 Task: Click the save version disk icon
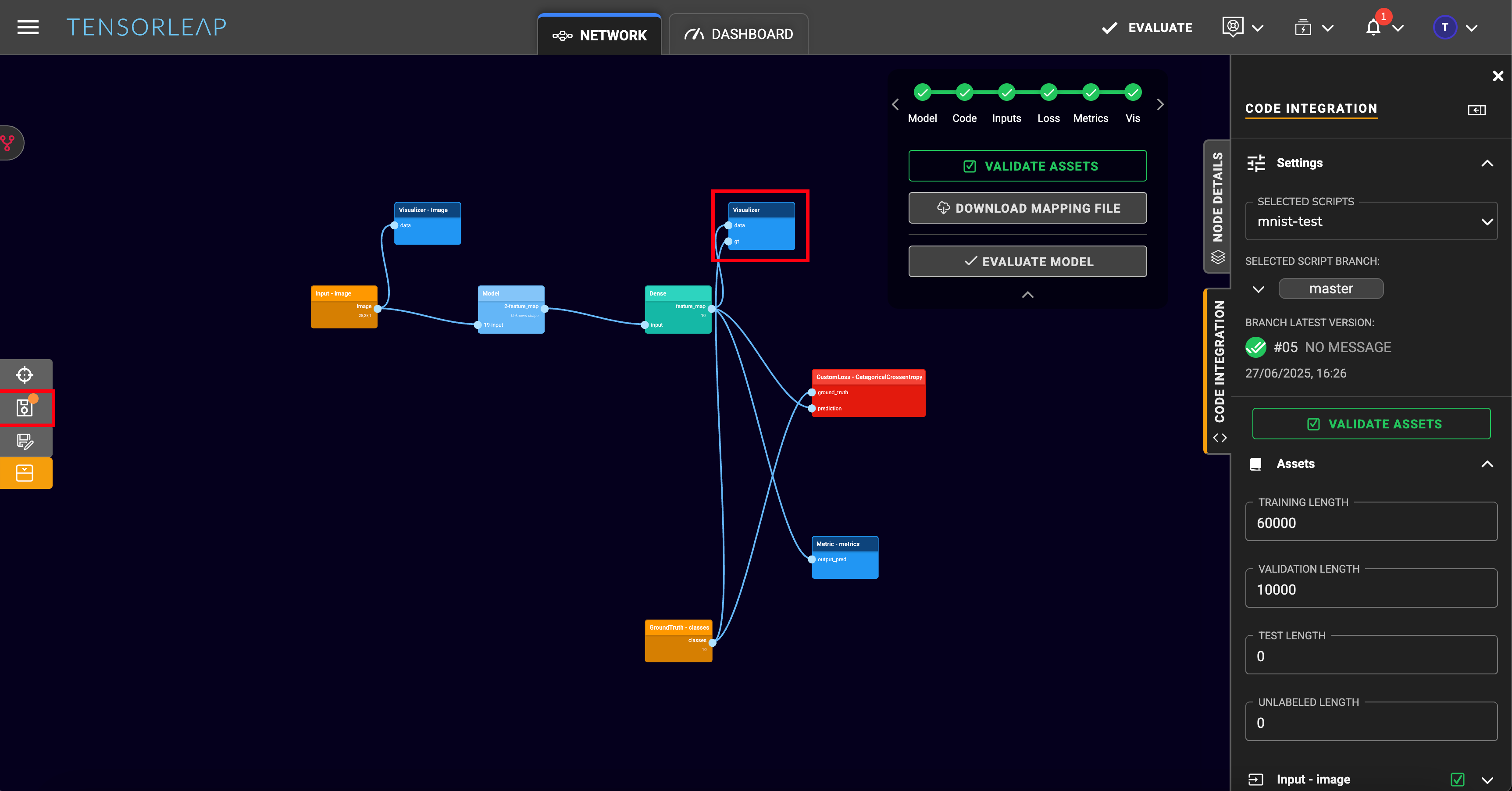[x=25, y=407]
